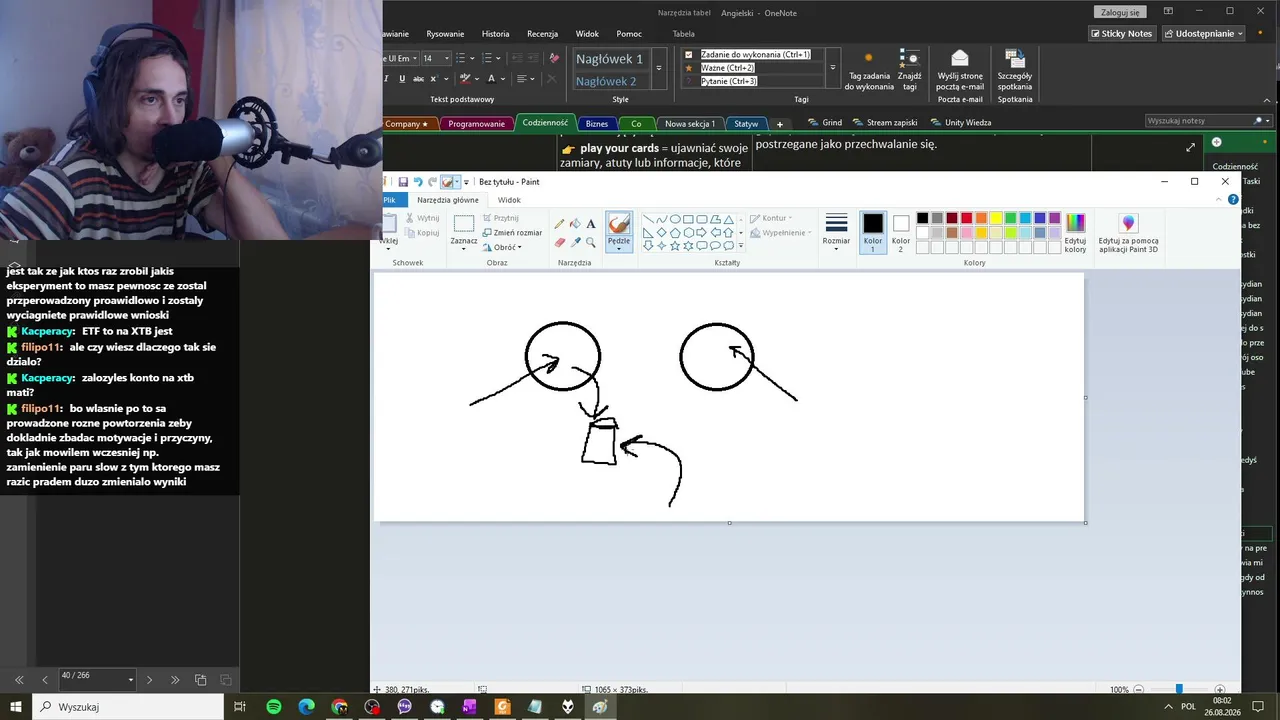Pick the red color swatch in Paint
This screenshot has height=720, width=1280.
[x=966, y=218]
